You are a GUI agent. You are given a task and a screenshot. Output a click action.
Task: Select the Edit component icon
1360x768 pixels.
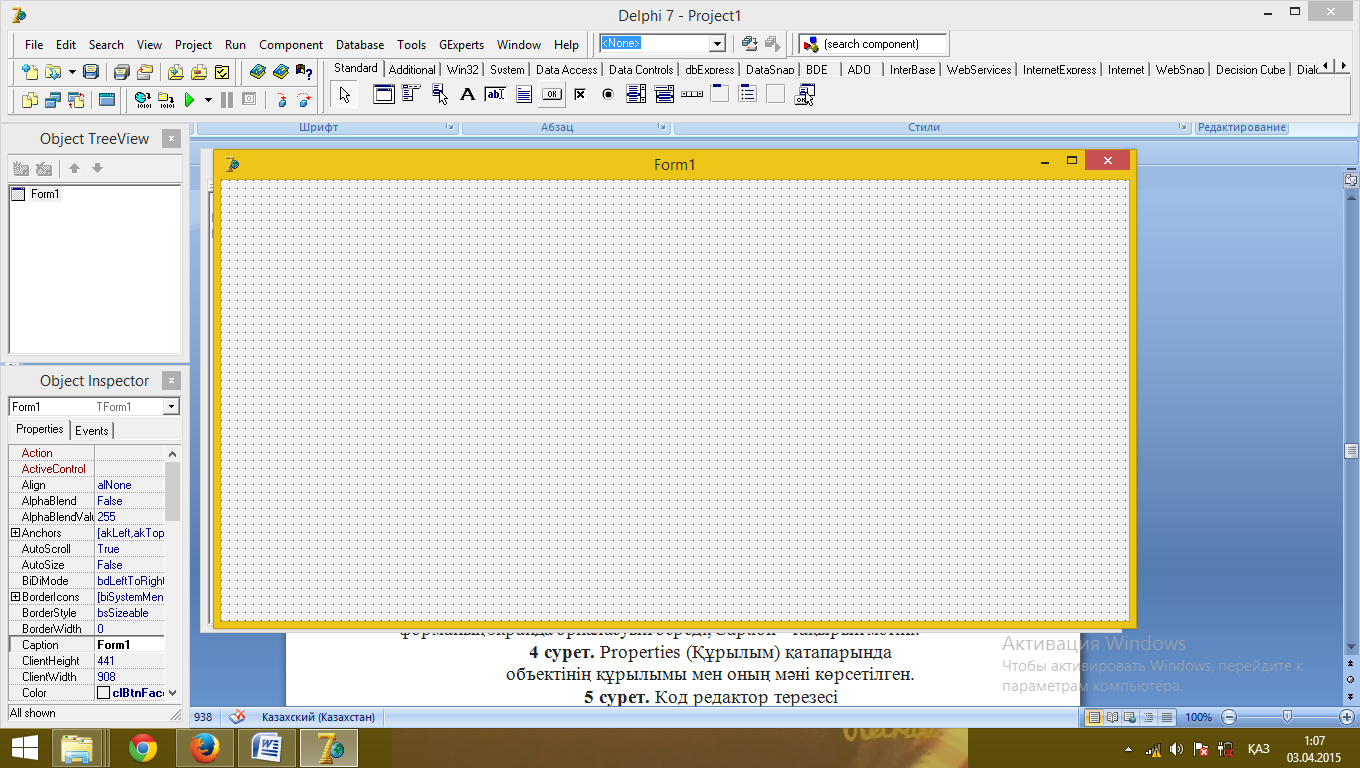pyautogui.click(x=495, y=95)
